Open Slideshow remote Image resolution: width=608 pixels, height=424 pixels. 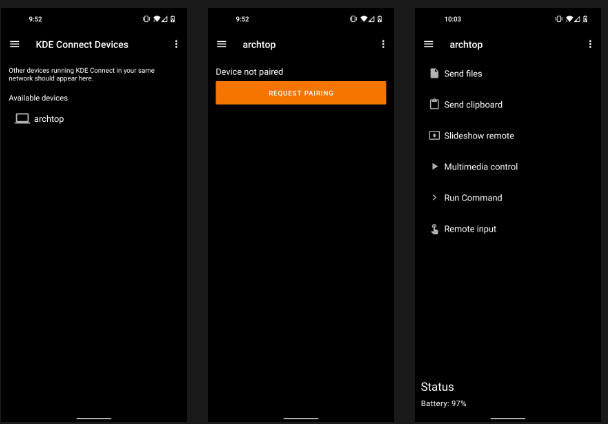tap(479, 136)
